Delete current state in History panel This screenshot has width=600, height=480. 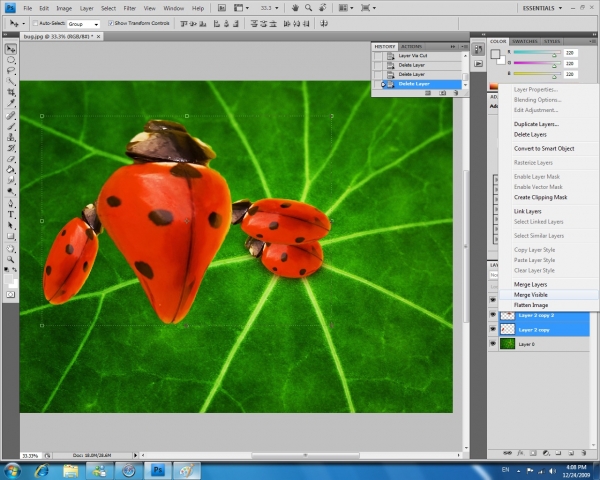pyautogui.click(x=455, y=93)
